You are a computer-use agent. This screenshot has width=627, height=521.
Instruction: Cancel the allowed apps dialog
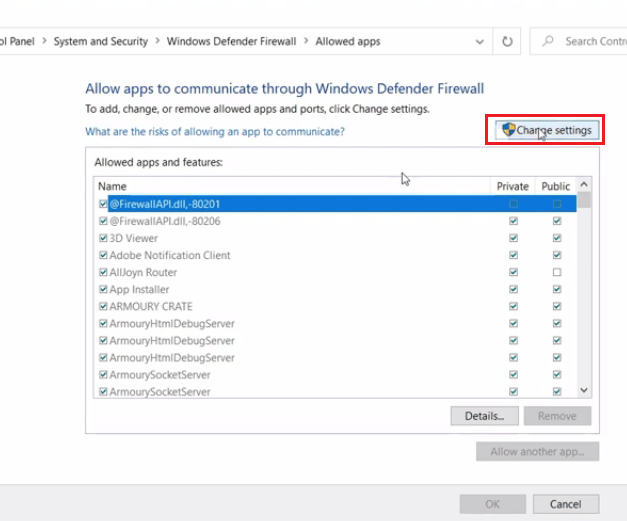coord(566,504)
